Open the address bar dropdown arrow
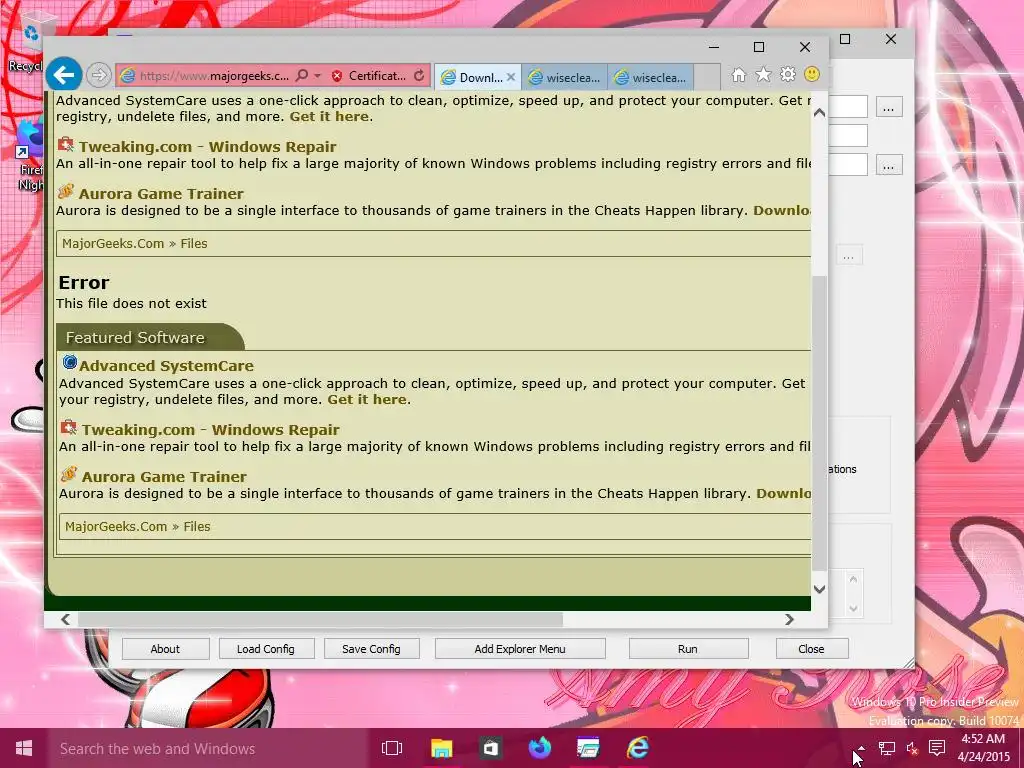Viewport: 1024px width, 768px height. pyautogui.click(x=317, y=76)
